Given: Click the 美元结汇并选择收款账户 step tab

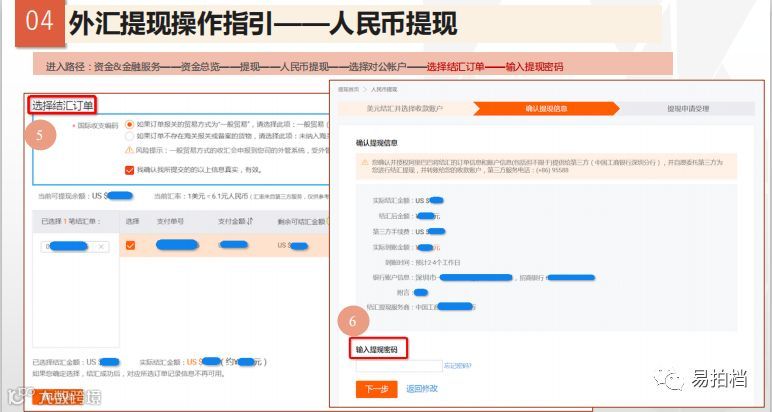Looking at the screenshot, I should [405, 108].
